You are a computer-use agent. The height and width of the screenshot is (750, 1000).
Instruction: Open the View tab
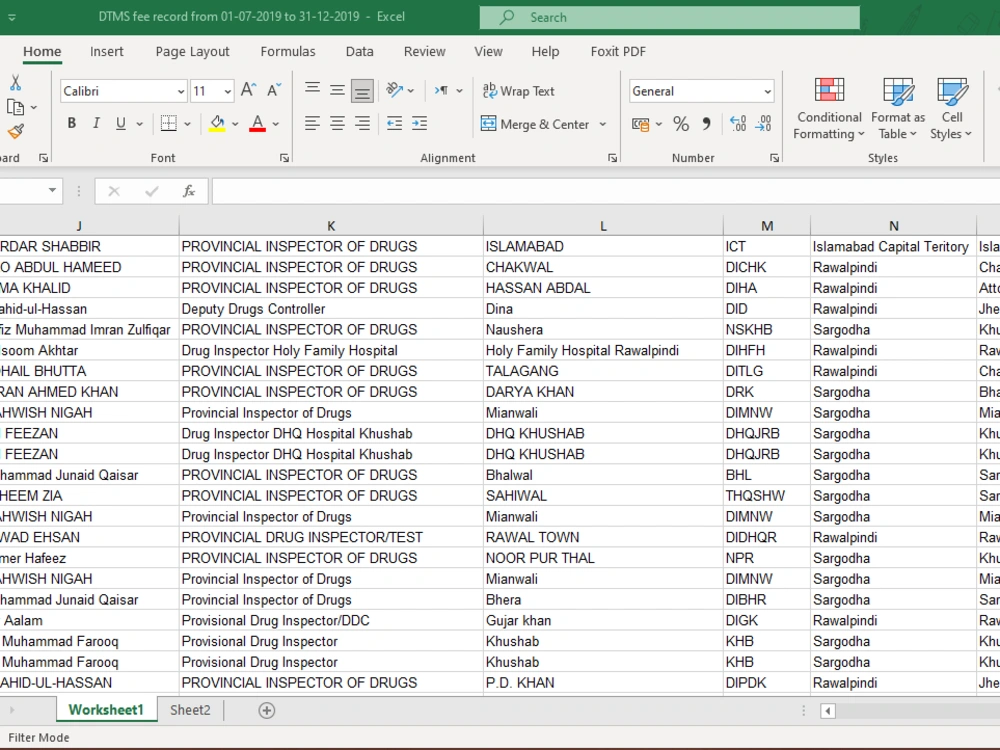click(x=488, y=52)
